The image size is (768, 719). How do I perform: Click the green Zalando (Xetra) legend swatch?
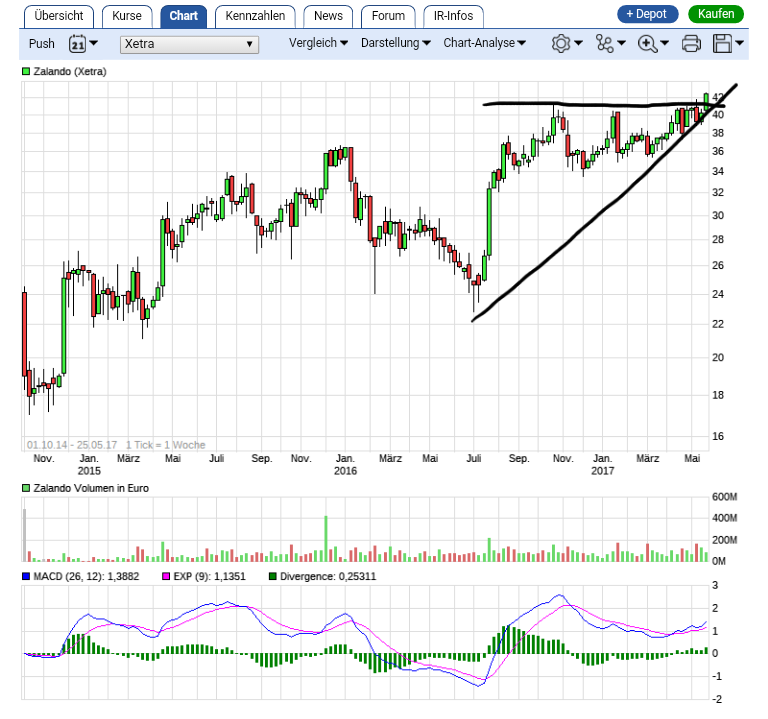tap(26, 72)
